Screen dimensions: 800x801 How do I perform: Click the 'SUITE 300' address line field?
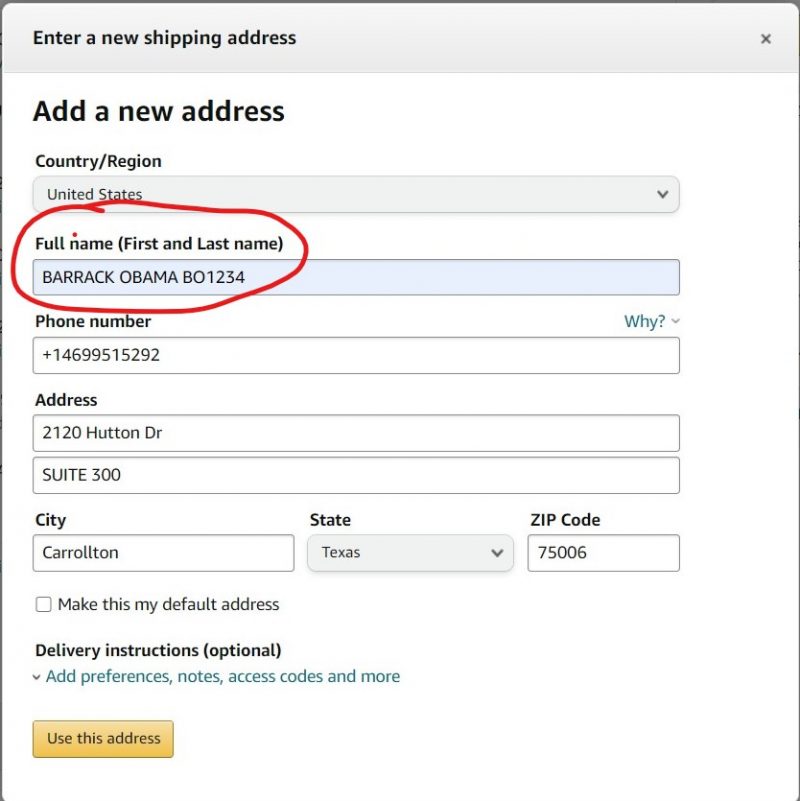tap(356, 475)
